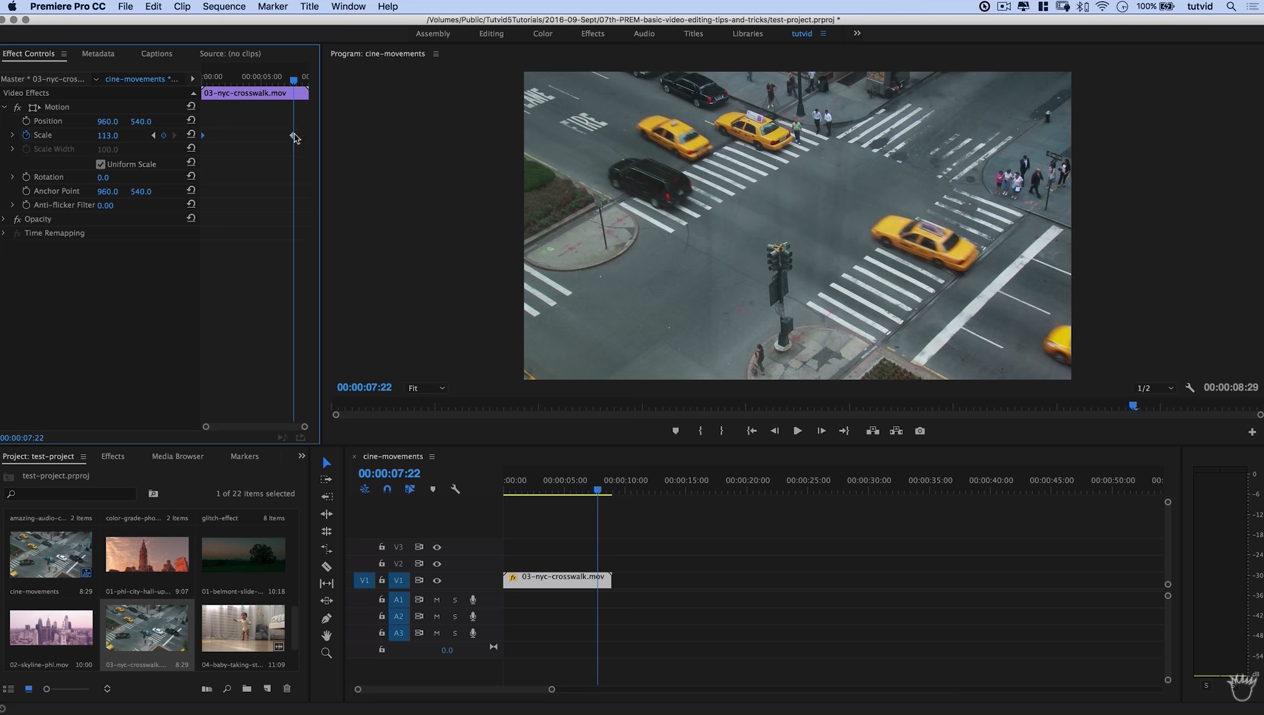Click Scale keyframe diamond in Effect Controls
1264x715 pixels.
293,135
